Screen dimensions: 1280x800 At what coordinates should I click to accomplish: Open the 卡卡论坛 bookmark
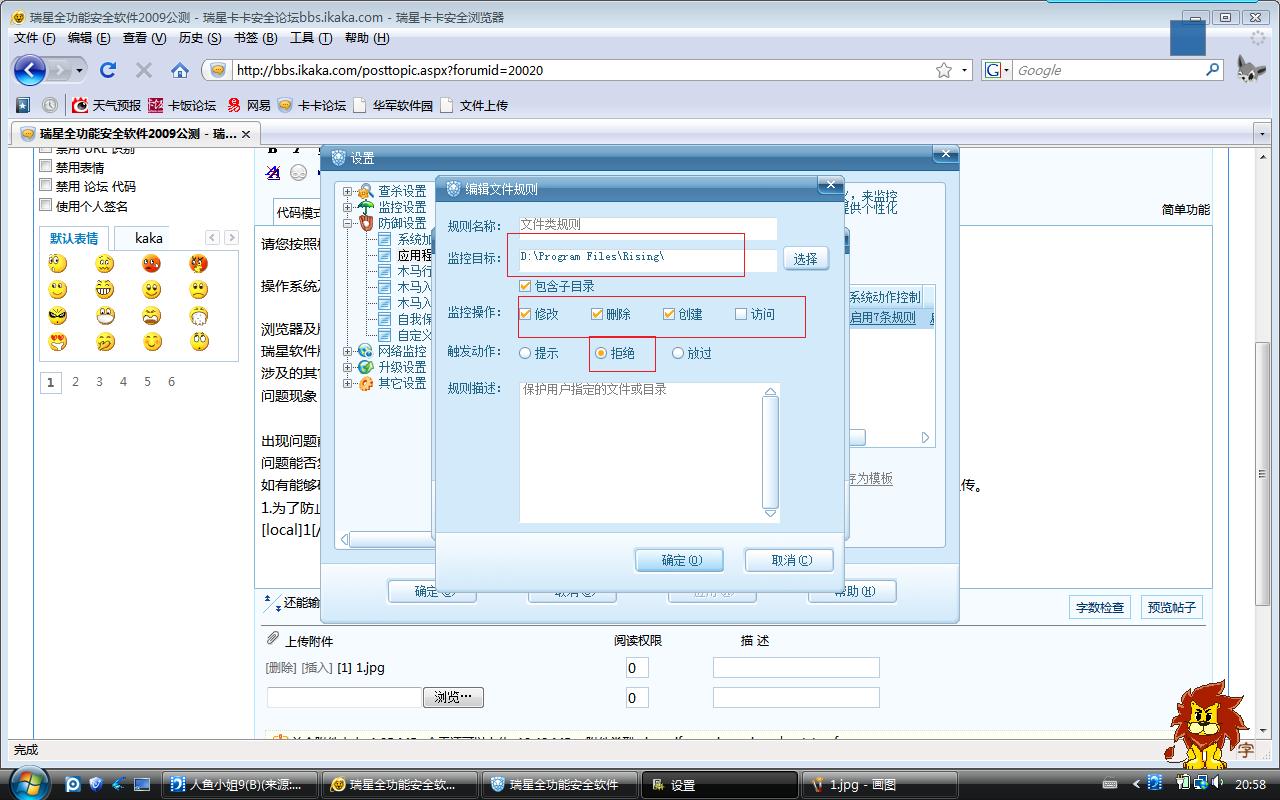[312, 105]
